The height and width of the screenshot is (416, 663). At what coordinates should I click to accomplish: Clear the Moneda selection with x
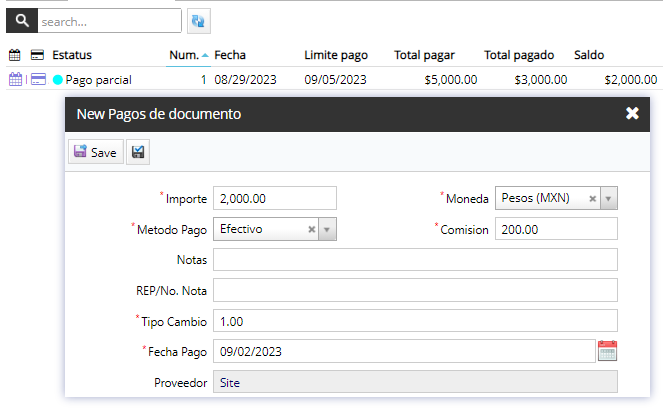(592, 198)
